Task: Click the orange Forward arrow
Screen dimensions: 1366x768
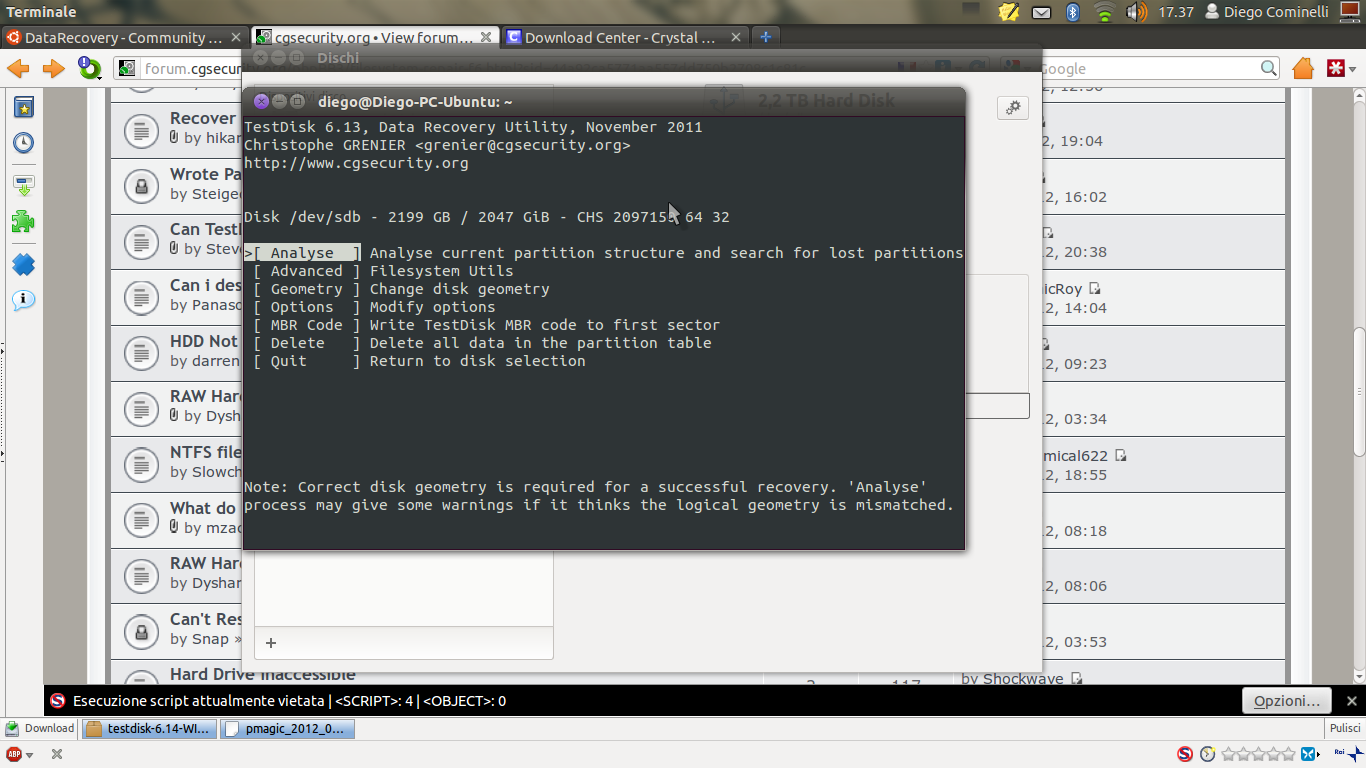Action: tap(53, 69)
